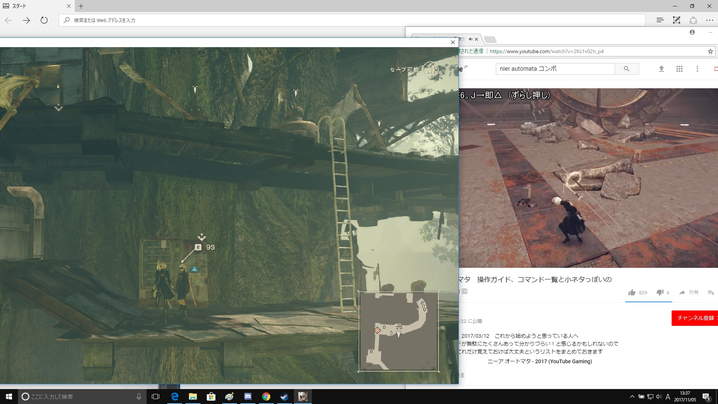Close the game overlay window
The image size is (718, 404).
click(453, 42)
